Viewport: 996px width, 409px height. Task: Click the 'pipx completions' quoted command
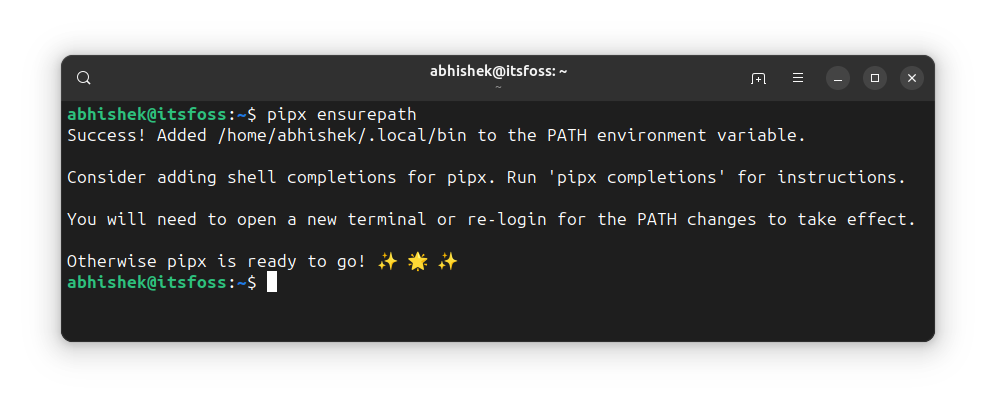pyautogui.click(x=642, y=178)
